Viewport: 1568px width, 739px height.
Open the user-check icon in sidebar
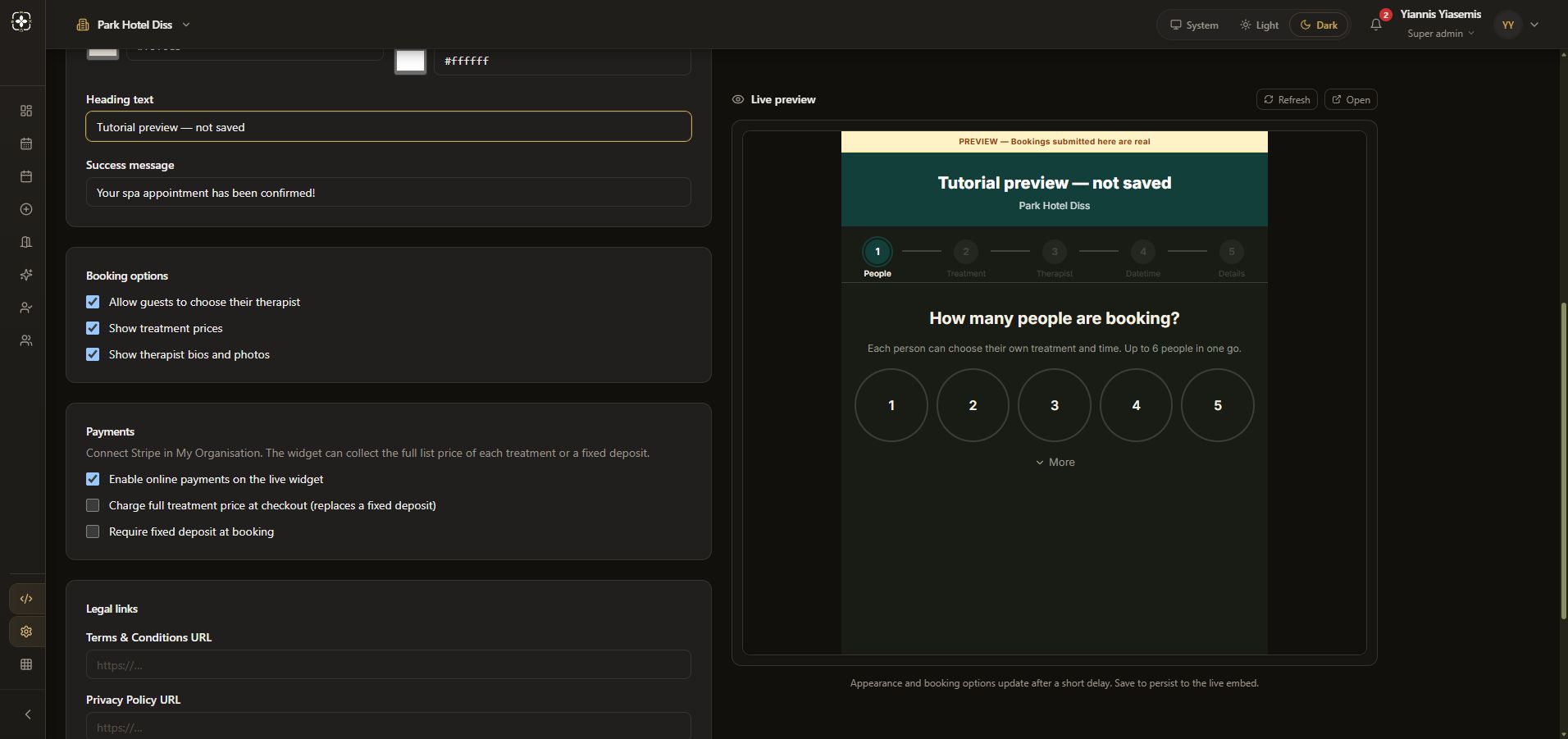pyautogui.click(x=26, y=308)
